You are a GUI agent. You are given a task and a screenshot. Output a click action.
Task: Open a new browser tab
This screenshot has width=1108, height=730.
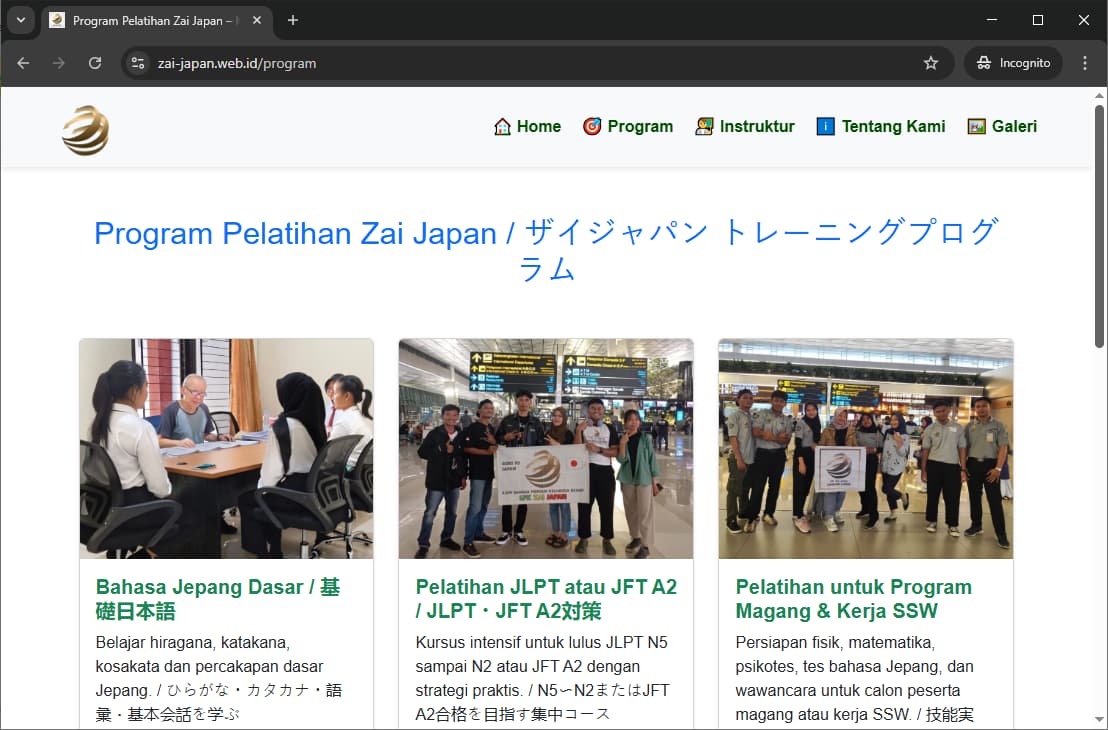292,20
